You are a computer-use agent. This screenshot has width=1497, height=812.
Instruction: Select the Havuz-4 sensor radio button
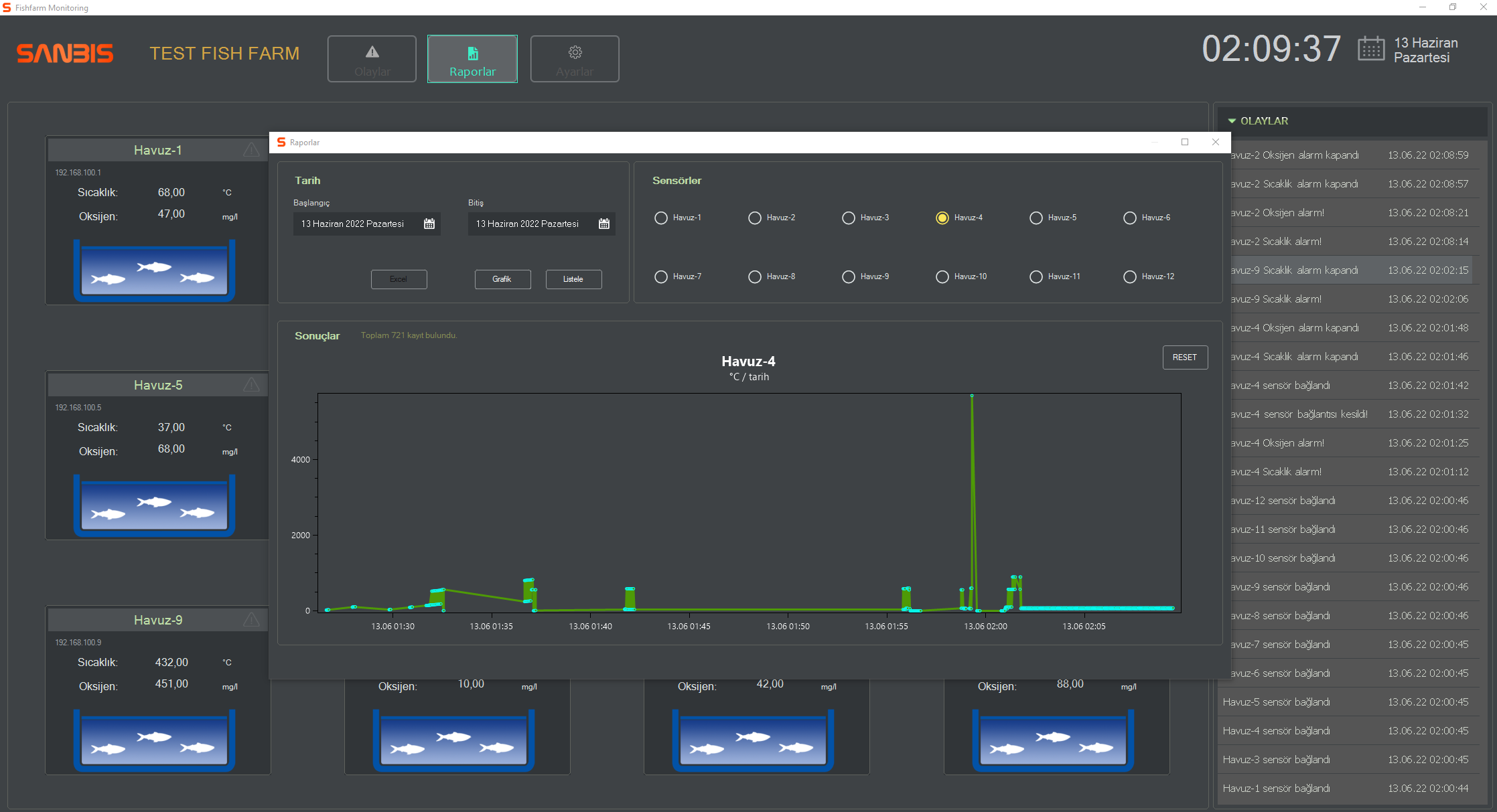coord(942,218)
